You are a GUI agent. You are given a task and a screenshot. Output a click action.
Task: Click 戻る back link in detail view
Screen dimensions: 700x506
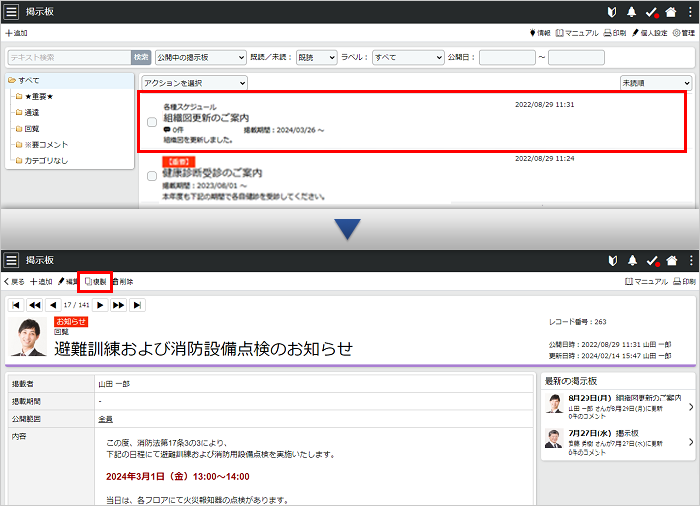pos(14,282)
